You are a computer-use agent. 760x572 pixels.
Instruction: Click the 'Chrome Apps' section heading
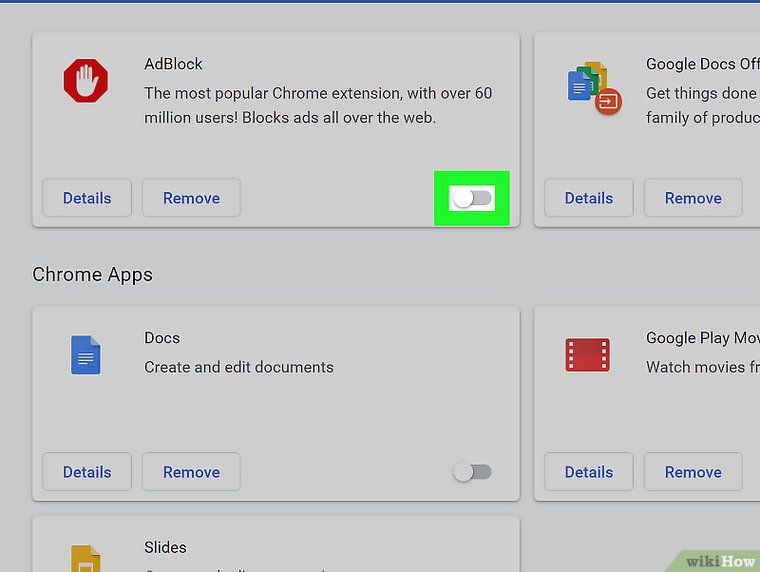[92, 275]
